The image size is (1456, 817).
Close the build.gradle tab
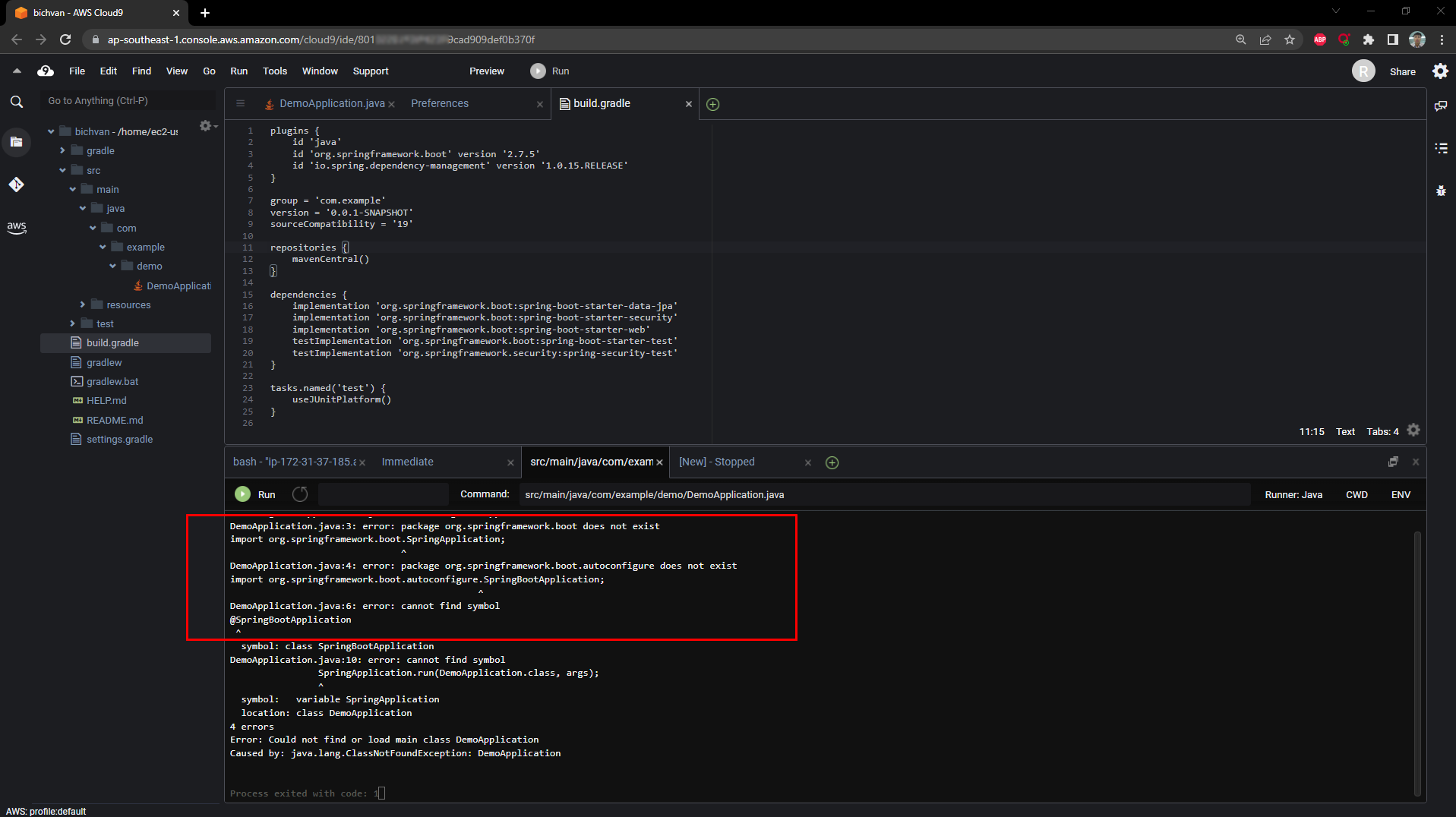(x=689, y=104)
